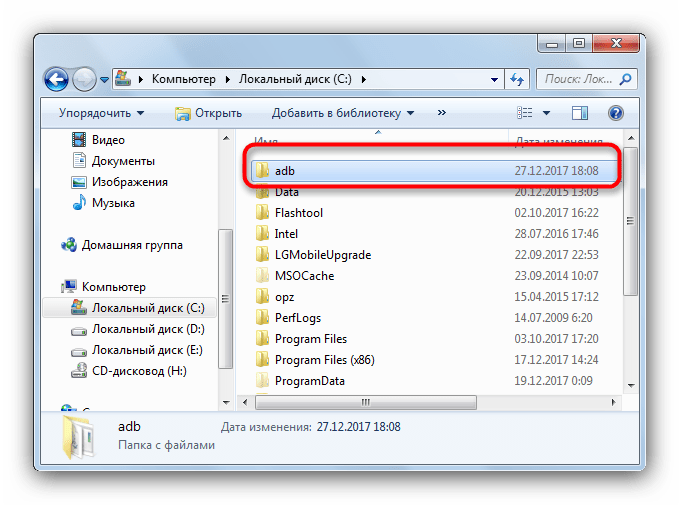
Task: Click the horizontal scrollbar thumb
Action: tap(366, 402)
